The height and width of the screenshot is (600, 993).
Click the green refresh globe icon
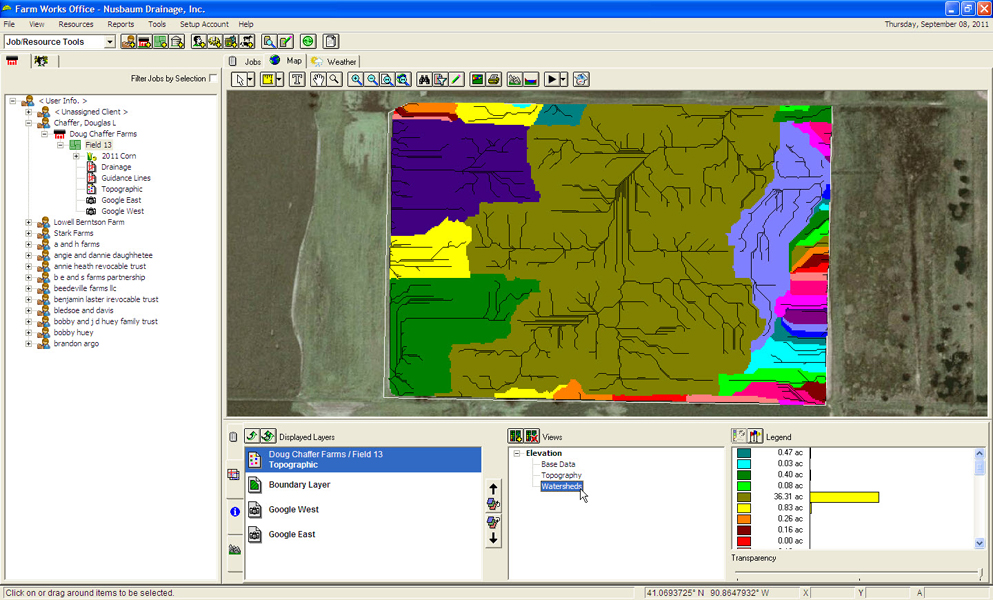308,41
